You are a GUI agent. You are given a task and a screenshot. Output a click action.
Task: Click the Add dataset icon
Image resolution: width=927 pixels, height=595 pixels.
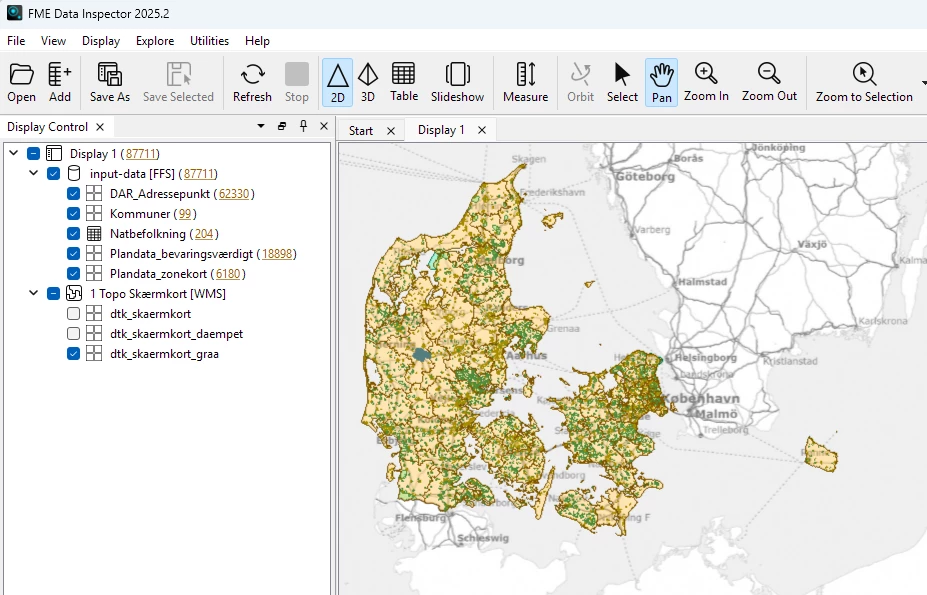(60, 82)
